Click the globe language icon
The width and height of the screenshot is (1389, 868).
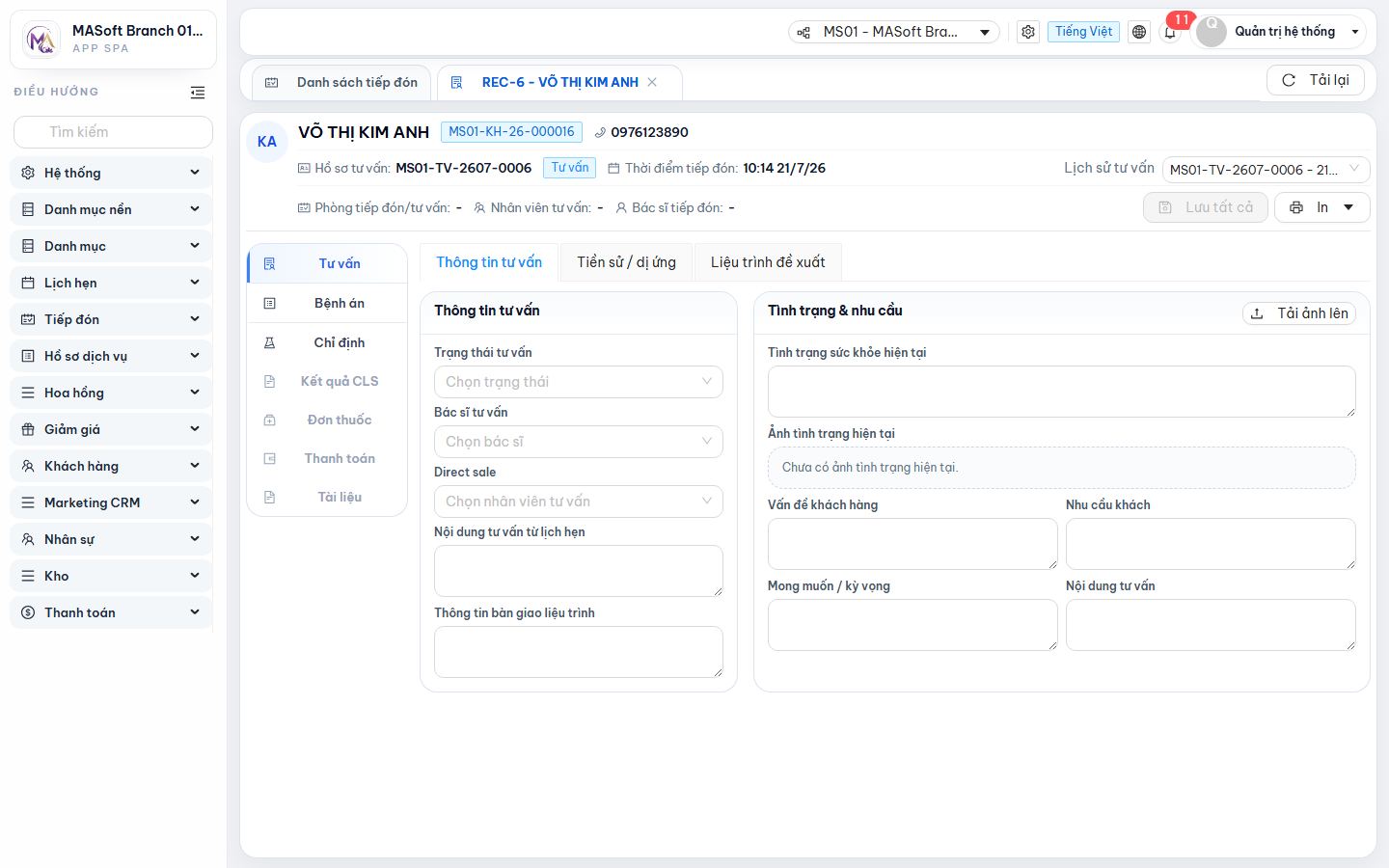tap(1139, 32)
